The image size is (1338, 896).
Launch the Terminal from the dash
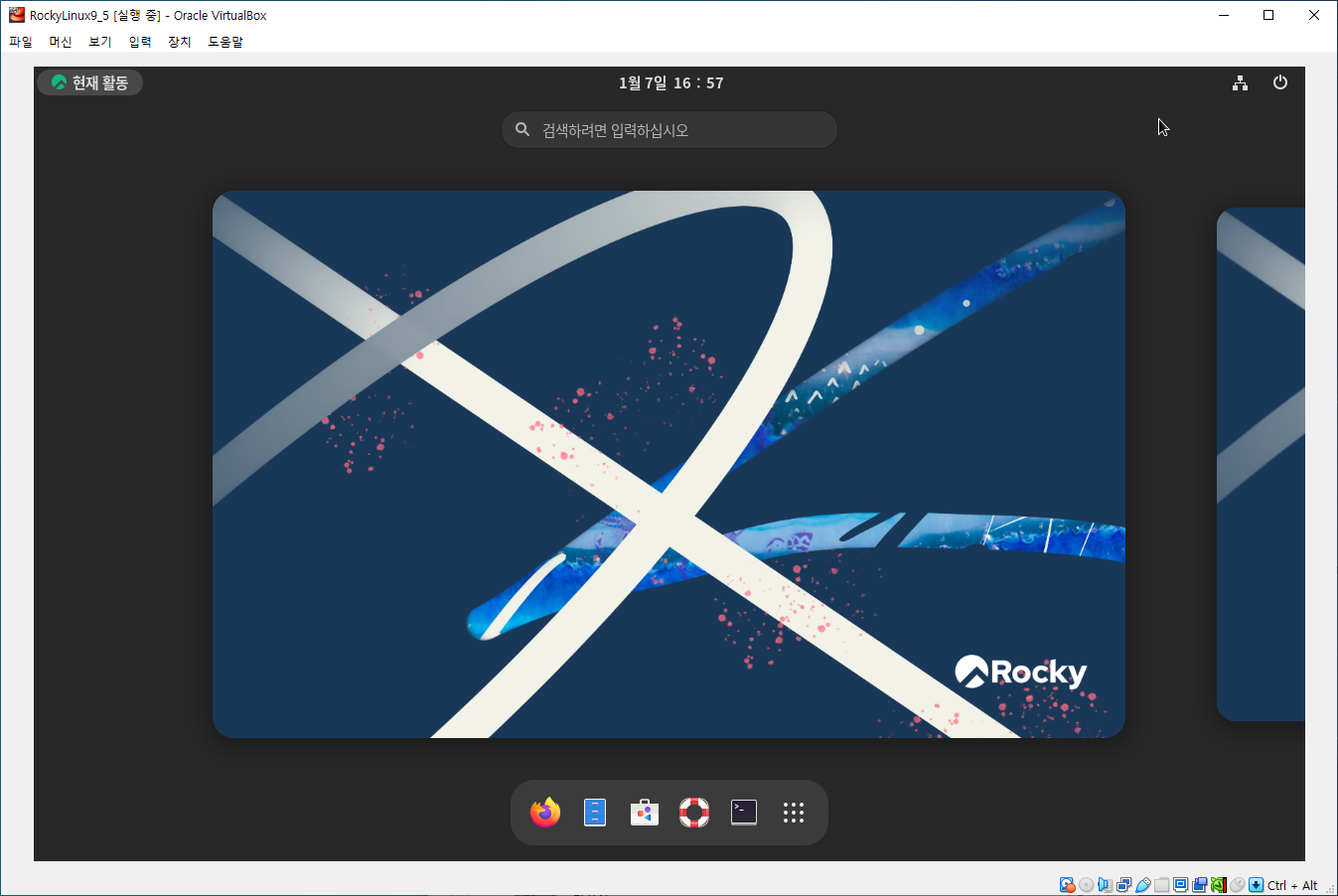(744, 813)
